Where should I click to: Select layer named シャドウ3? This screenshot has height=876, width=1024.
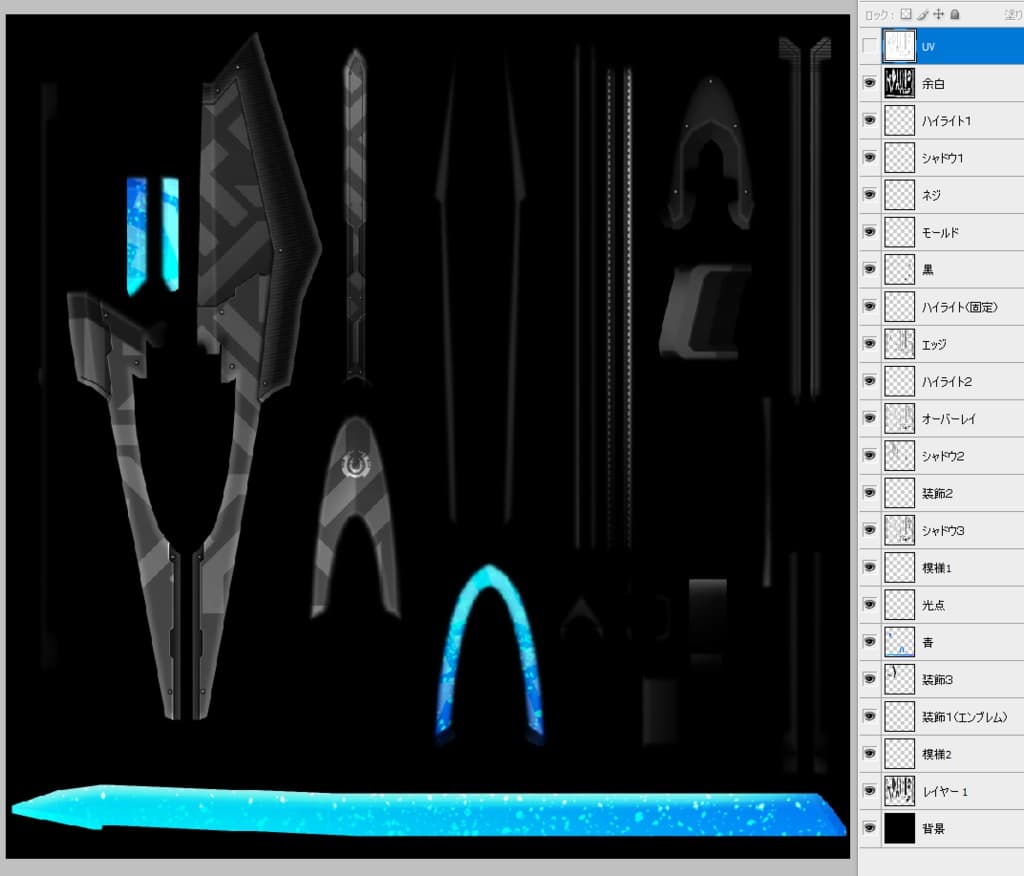(943, 530)
